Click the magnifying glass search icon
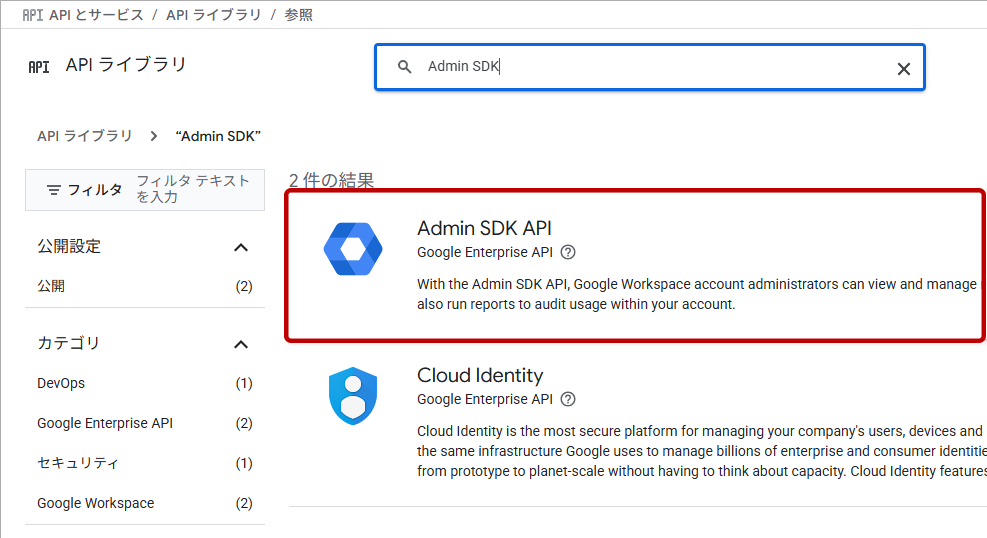The width and height of the screenshot is (987, 538). coord(405,67)
